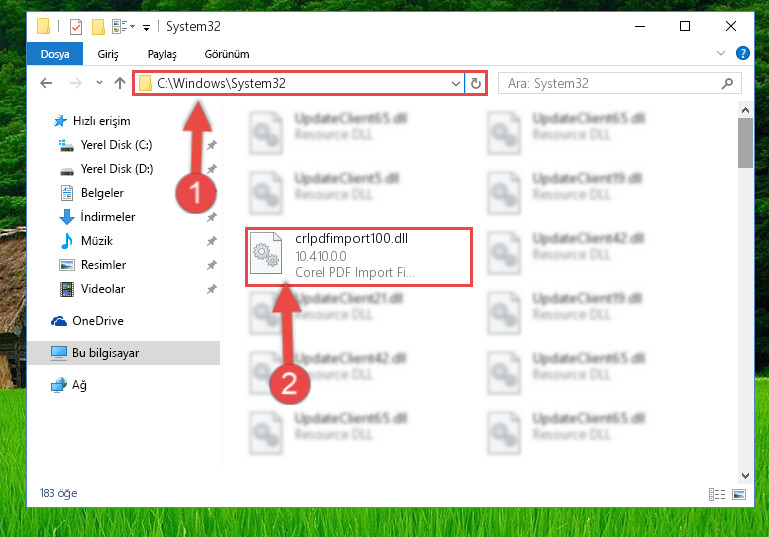Click the Ara: System32 search box
Viewport: 769px width, 537px height.
tap(619, 83)
